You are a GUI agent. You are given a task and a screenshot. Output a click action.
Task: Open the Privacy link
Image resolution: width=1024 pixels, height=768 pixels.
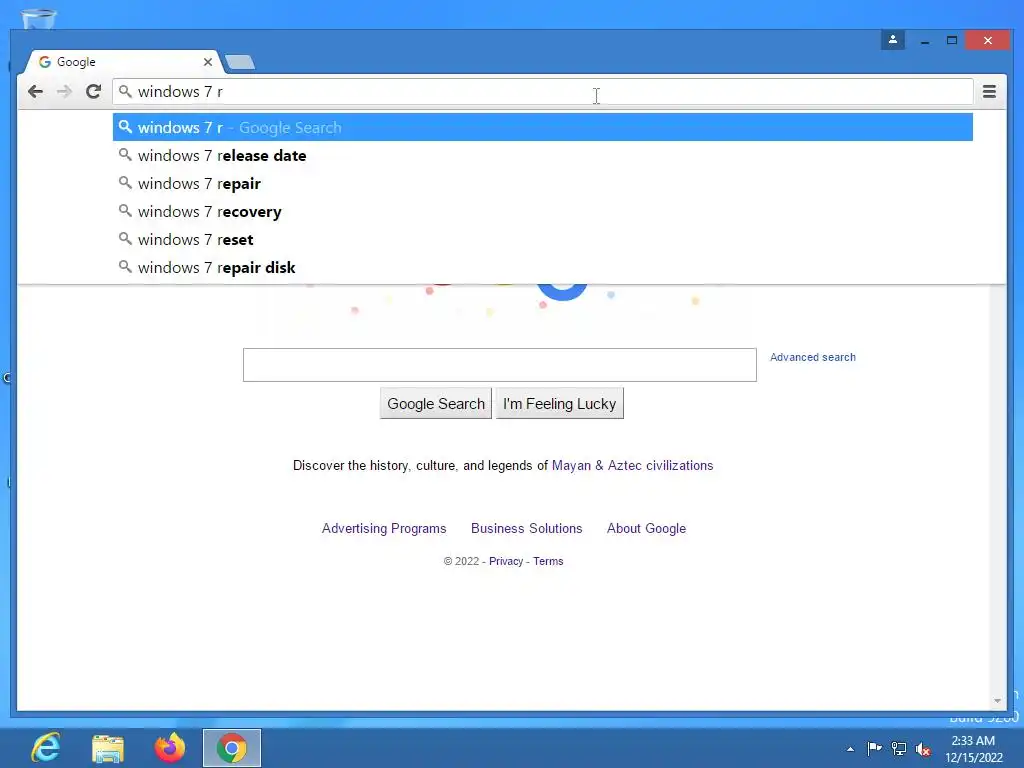click(506, 561)
